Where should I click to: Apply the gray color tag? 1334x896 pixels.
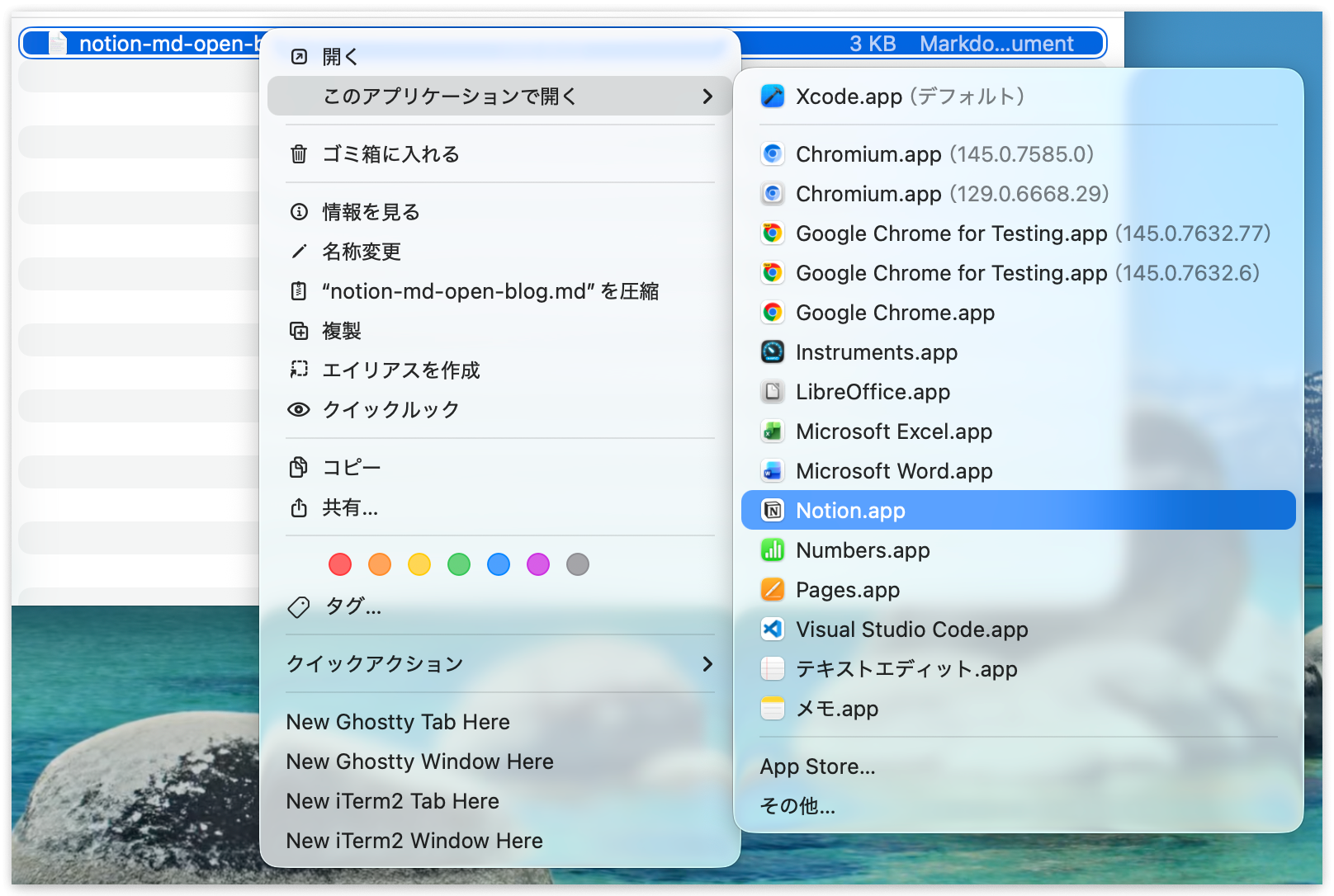coord(578,564)
